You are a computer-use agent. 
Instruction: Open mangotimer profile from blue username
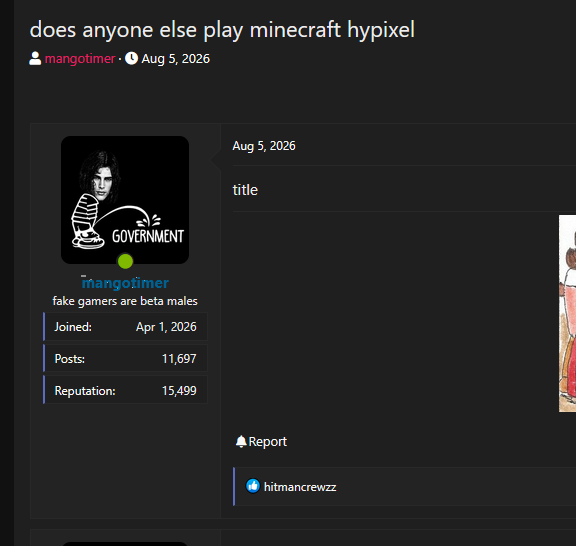[125, 283]
